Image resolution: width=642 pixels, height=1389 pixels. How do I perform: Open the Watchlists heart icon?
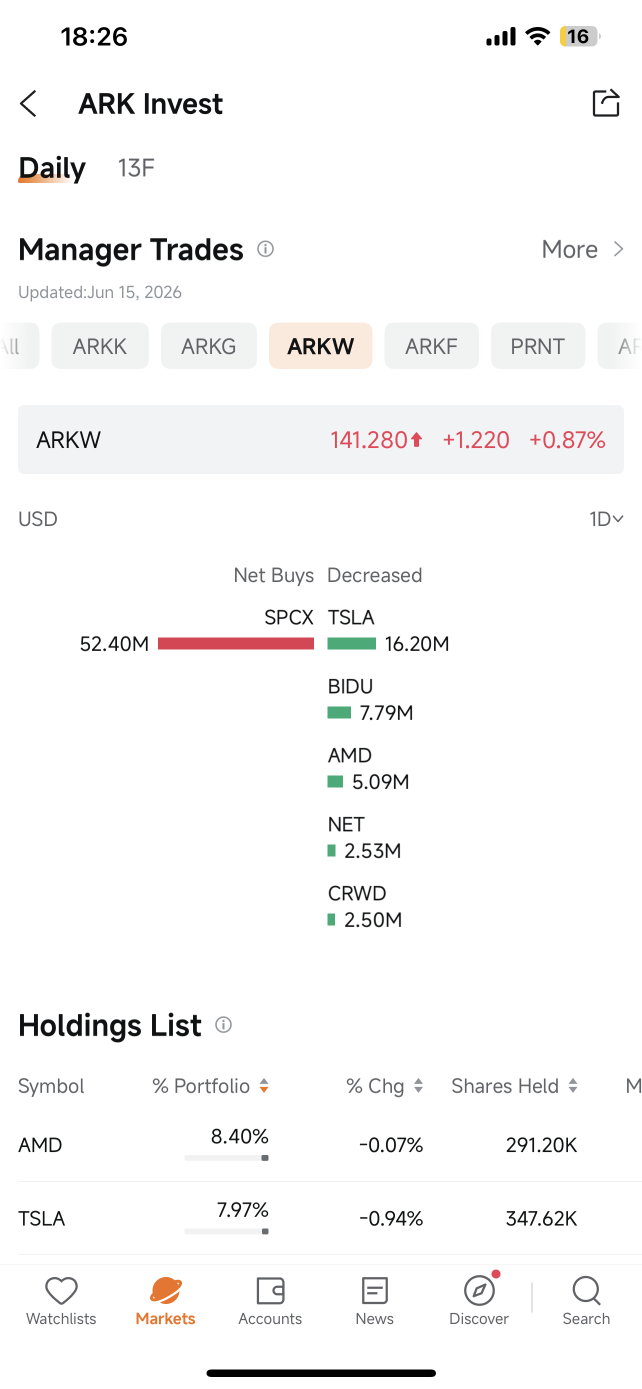62,1291
